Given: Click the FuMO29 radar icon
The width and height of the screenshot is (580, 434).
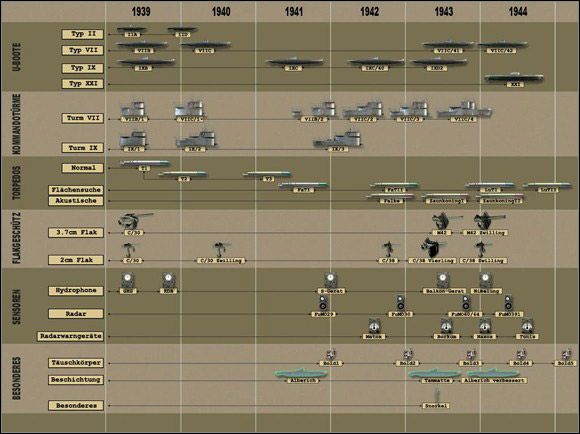Looking at the screenshot, I should click(x=323, y=303).
